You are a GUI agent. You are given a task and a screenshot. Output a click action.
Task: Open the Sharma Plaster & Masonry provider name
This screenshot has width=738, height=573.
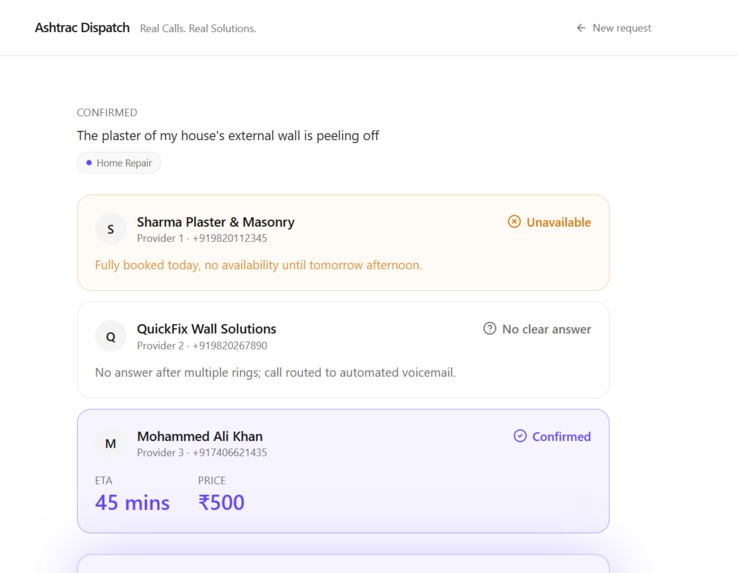point(216,222)
